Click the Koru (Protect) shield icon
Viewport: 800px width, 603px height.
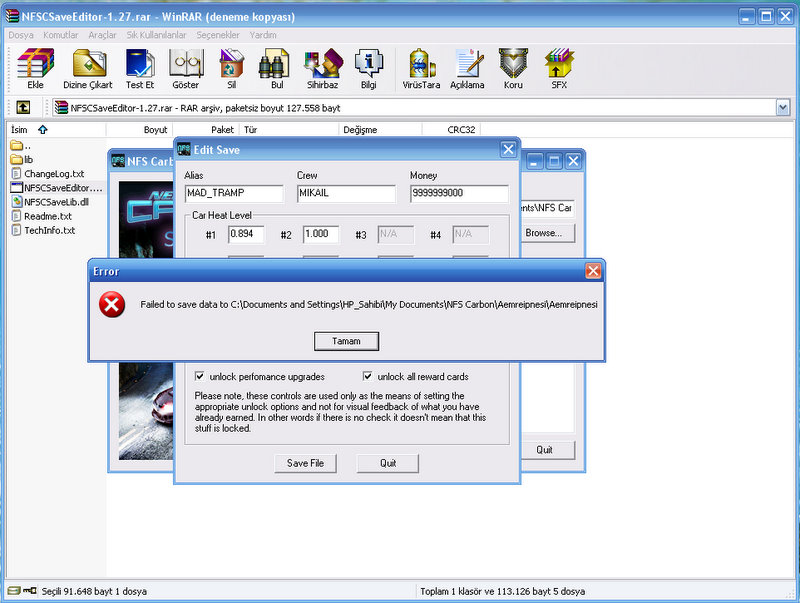click(x=513, y=69)
